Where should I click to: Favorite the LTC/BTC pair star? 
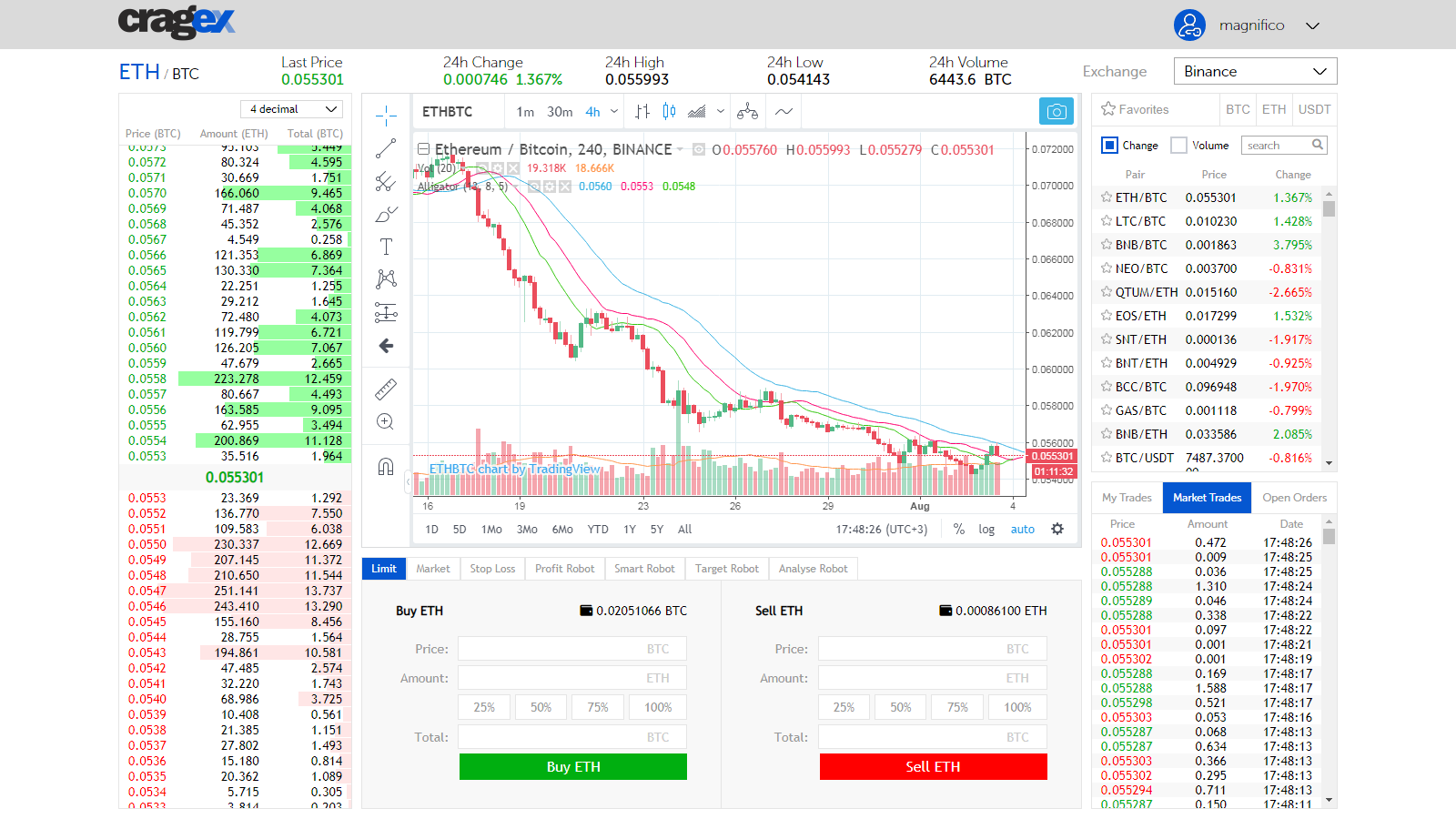tap(1107, 221)
